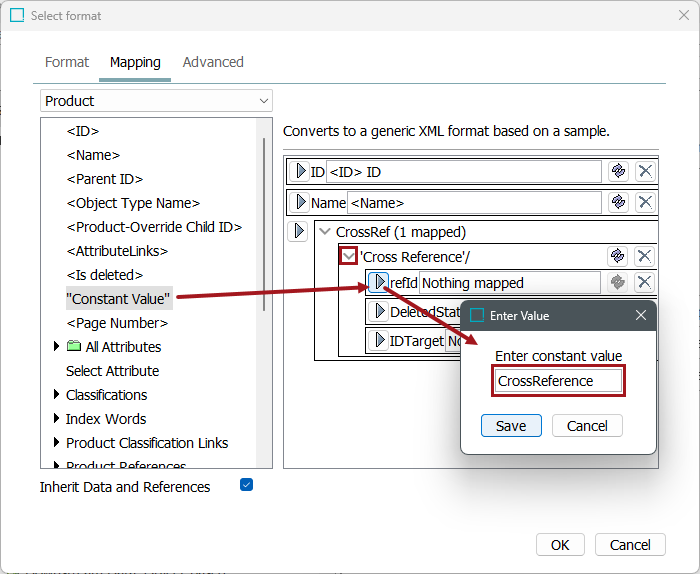Save the entered constant value

pos(511,426)
